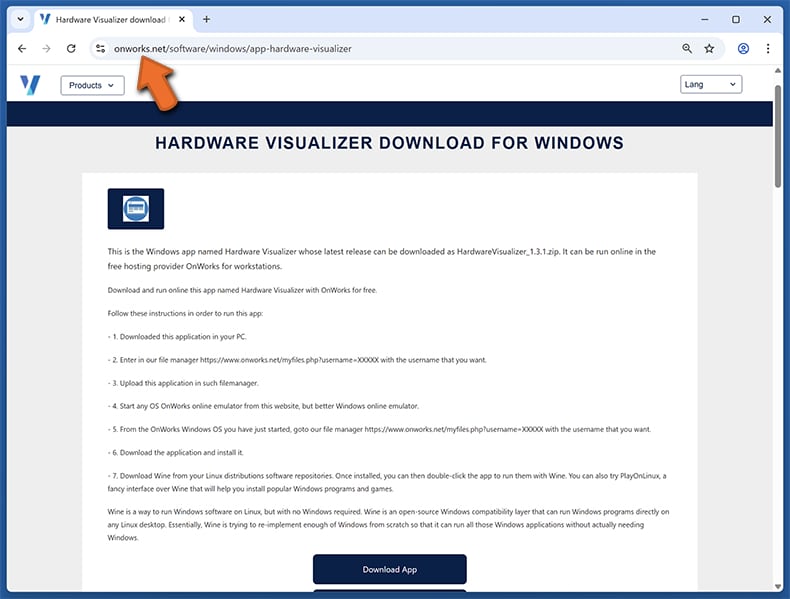Viewport: 790px width, 599px height.
Task: Click the heading 'Hardware Visualizer Download for Windows'
Action: coord(389,143)
